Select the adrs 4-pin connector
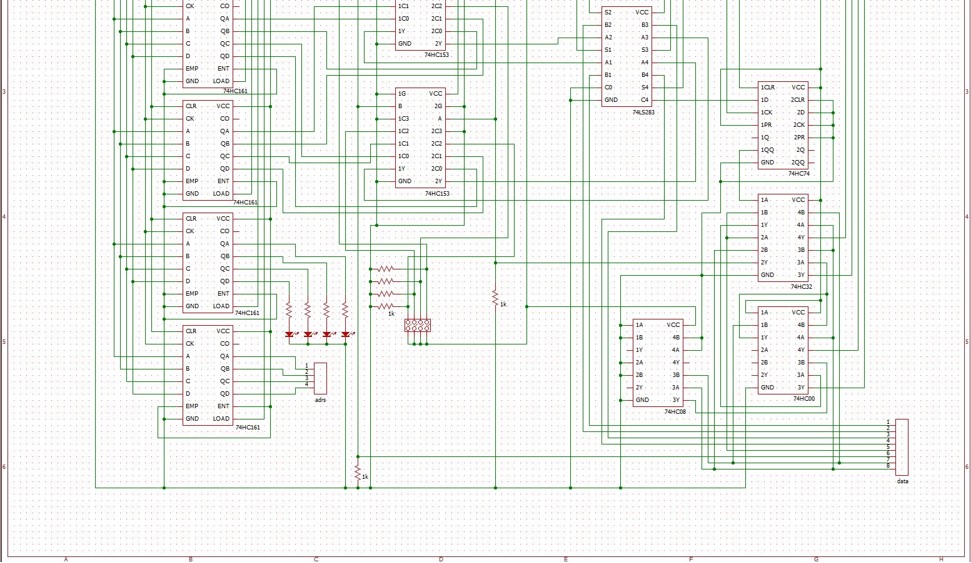 (x=320, y=378)
